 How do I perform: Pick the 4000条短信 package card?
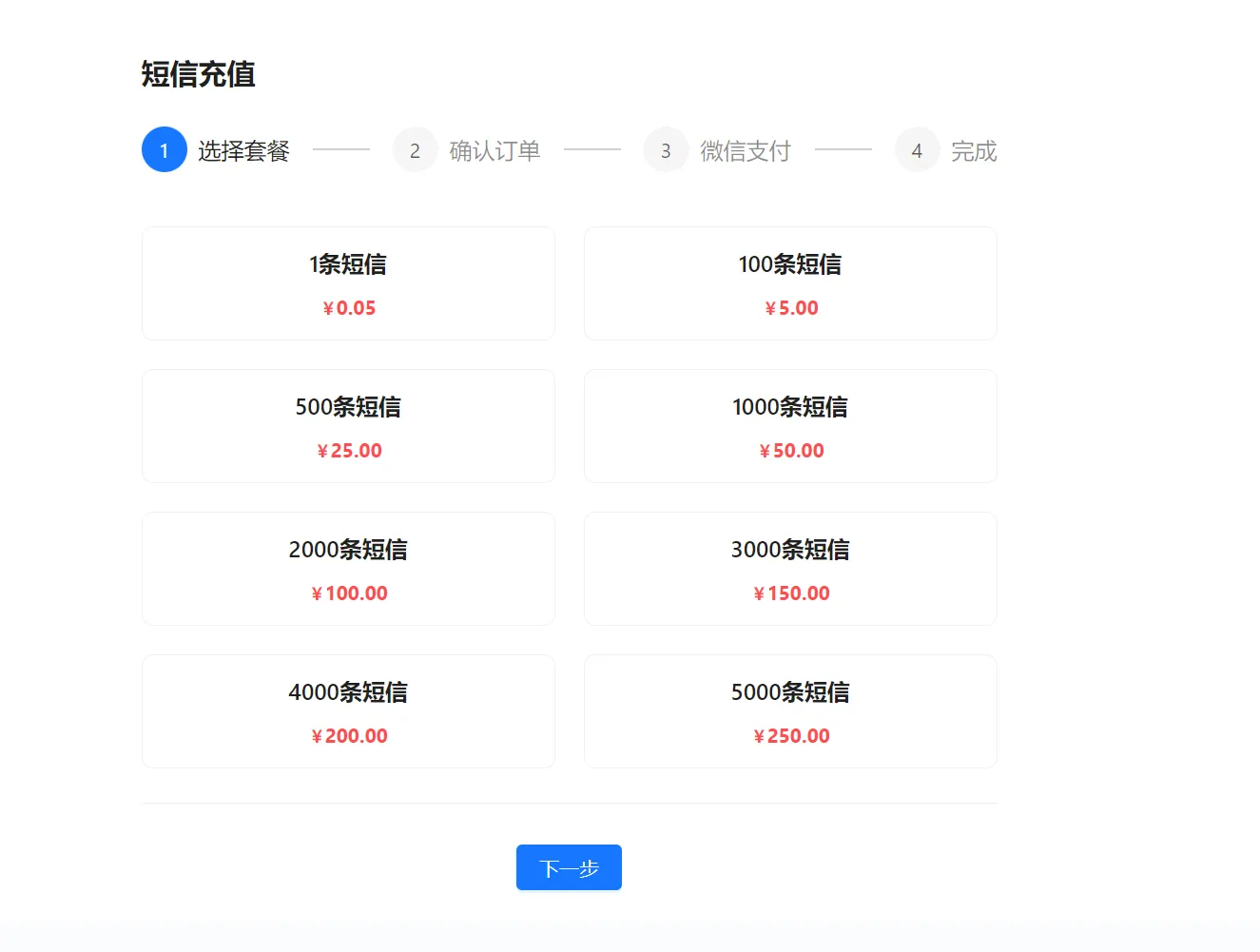tap(348, 711)
